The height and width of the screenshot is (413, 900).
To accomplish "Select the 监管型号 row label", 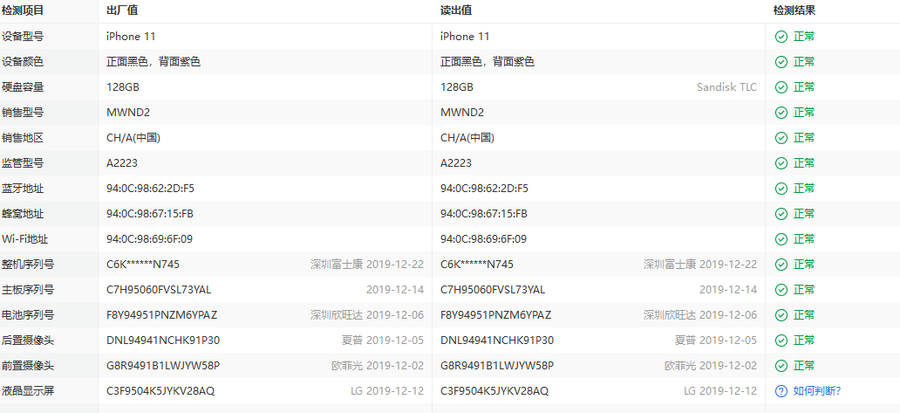I will pyautogui.click(x=22, y=163).
